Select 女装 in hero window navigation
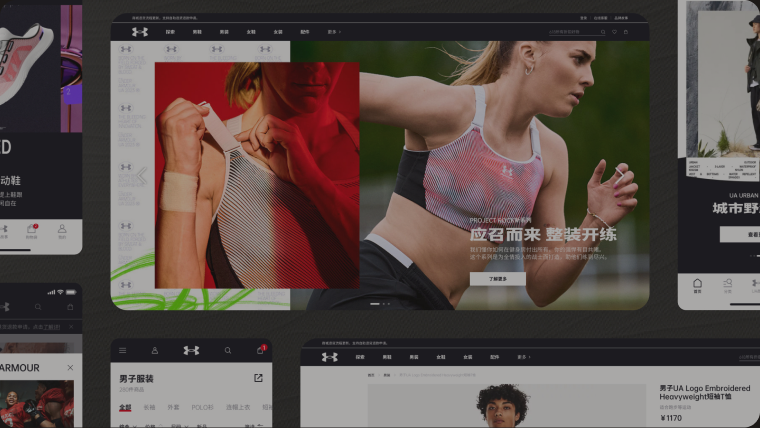The image size is (760, 428). tap(278, 32)
